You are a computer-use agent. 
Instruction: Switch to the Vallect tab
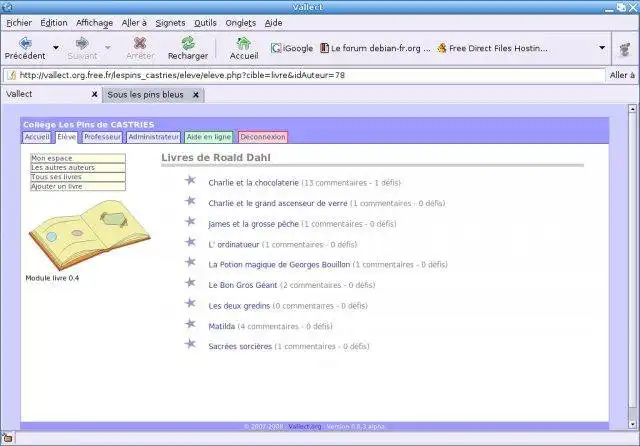(x=51, y=94)
